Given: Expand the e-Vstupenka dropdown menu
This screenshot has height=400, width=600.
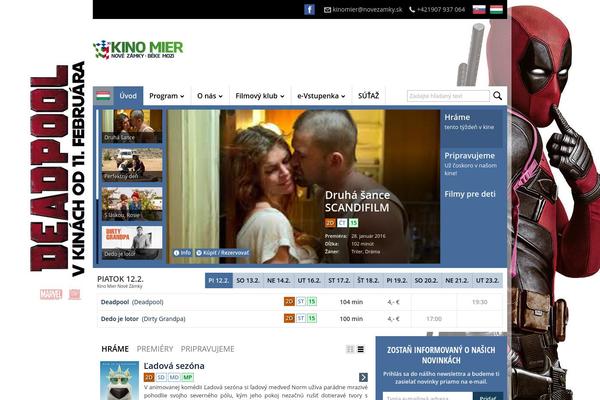Looking at the screenshot, I should pos(321,96).
